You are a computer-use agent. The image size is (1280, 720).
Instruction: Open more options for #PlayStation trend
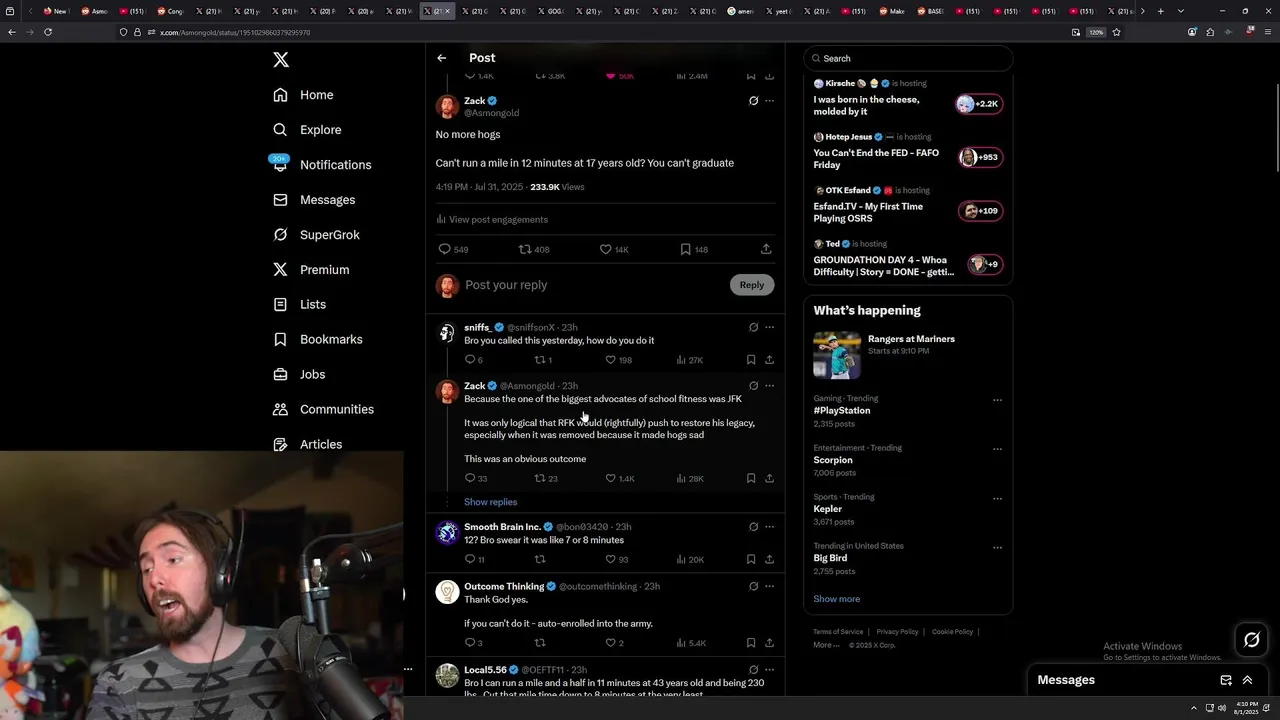click(x=997, y=400)
